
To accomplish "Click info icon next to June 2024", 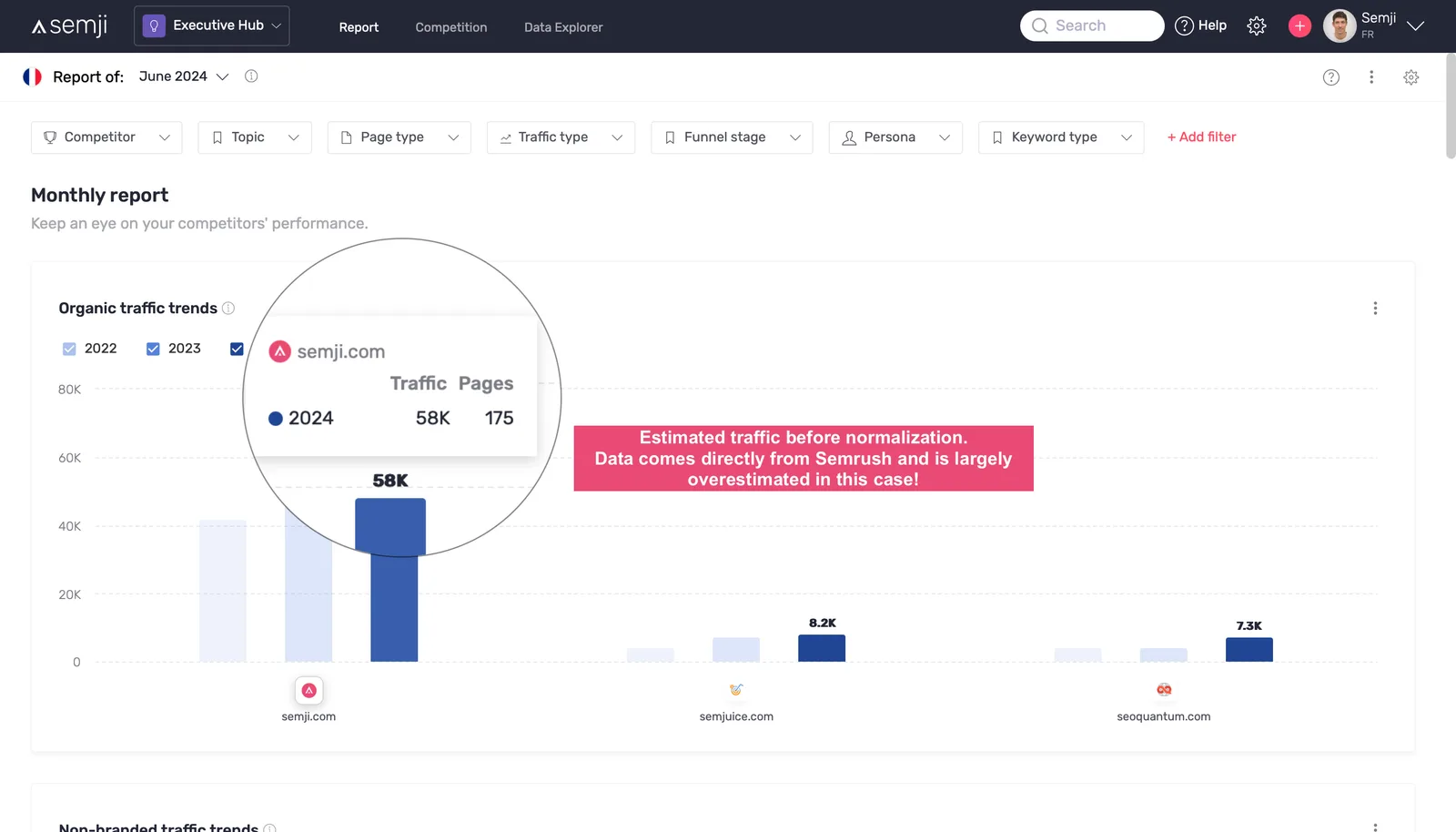I will pos(251,76).
